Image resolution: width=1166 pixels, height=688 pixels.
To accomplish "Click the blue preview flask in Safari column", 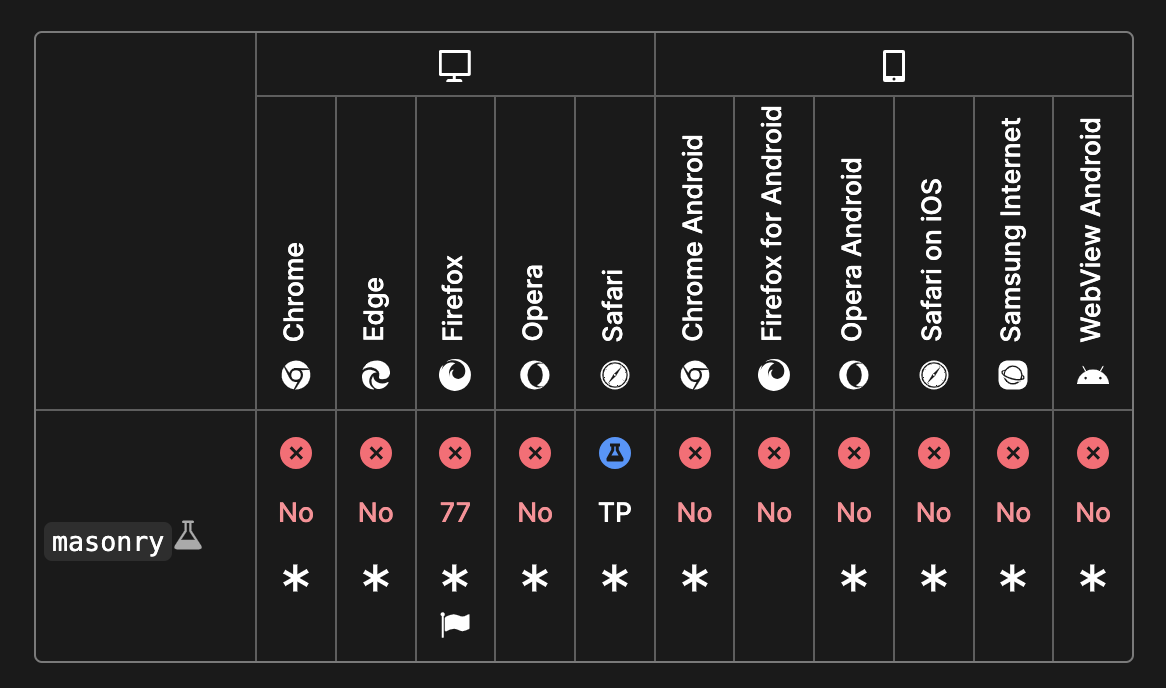I will point(615,453).
